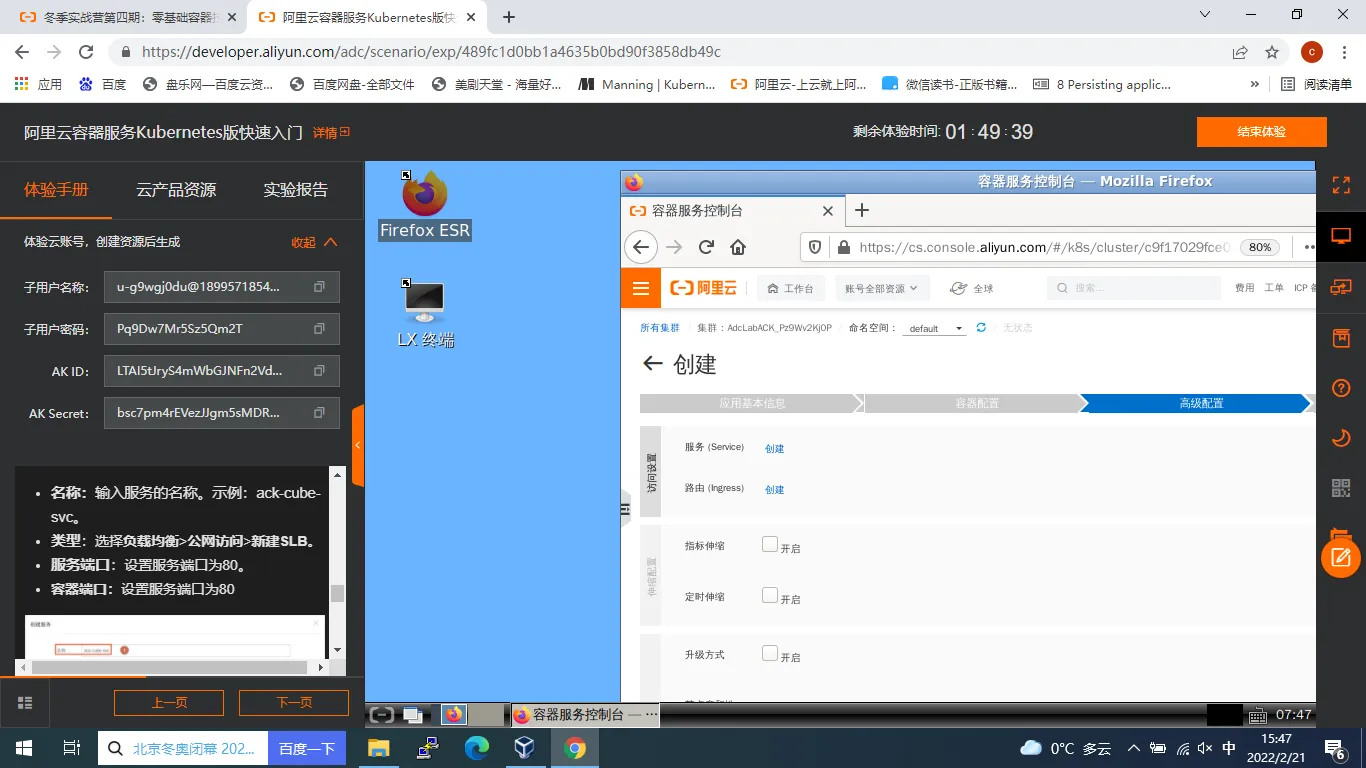Image resolution: width=1366 pixels, height=768 pixels.
Task: Go to the 应用基本信息 step
Action: (x=751, y=403)
